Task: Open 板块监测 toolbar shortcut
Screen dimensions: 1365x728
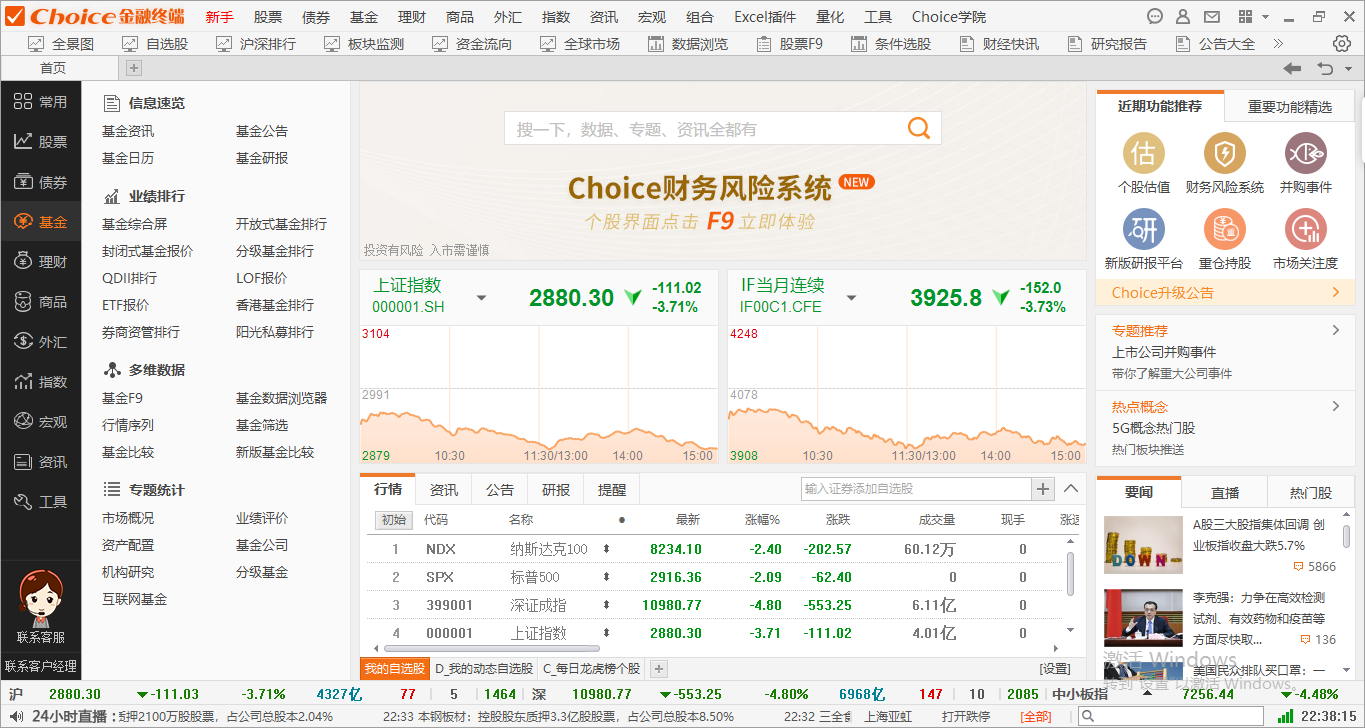Action: click(x=363, y=44)
